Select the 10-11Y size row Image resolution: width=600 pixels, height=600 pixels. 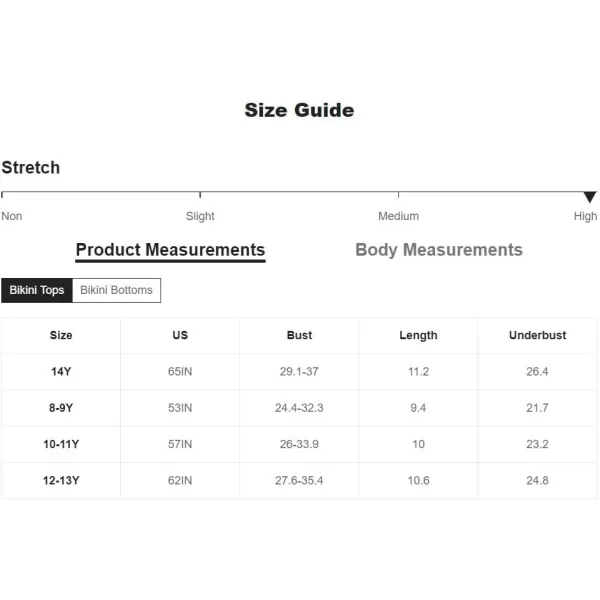pyautogui.click(x=299, y=444)
